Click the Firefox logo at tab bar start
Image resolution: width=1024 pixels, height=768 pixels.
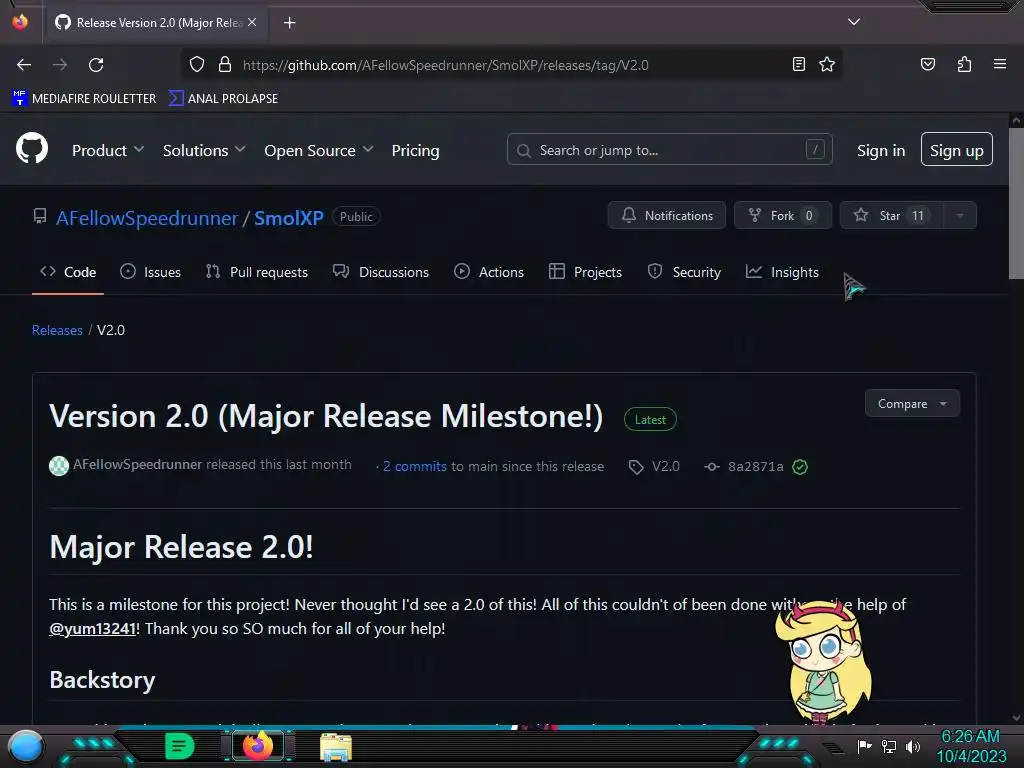point(20,22)
